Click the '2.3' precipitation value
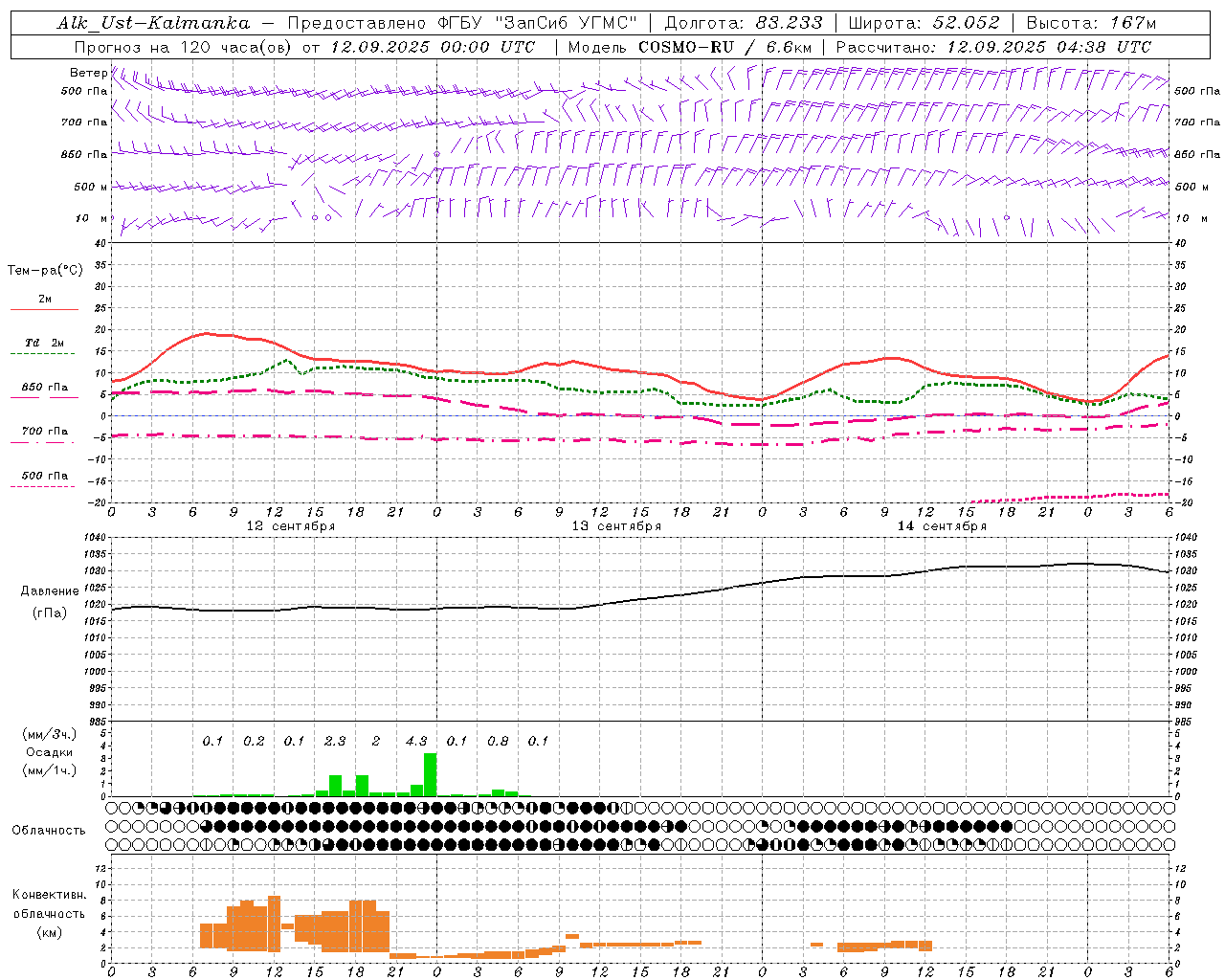 coord(335,741)
